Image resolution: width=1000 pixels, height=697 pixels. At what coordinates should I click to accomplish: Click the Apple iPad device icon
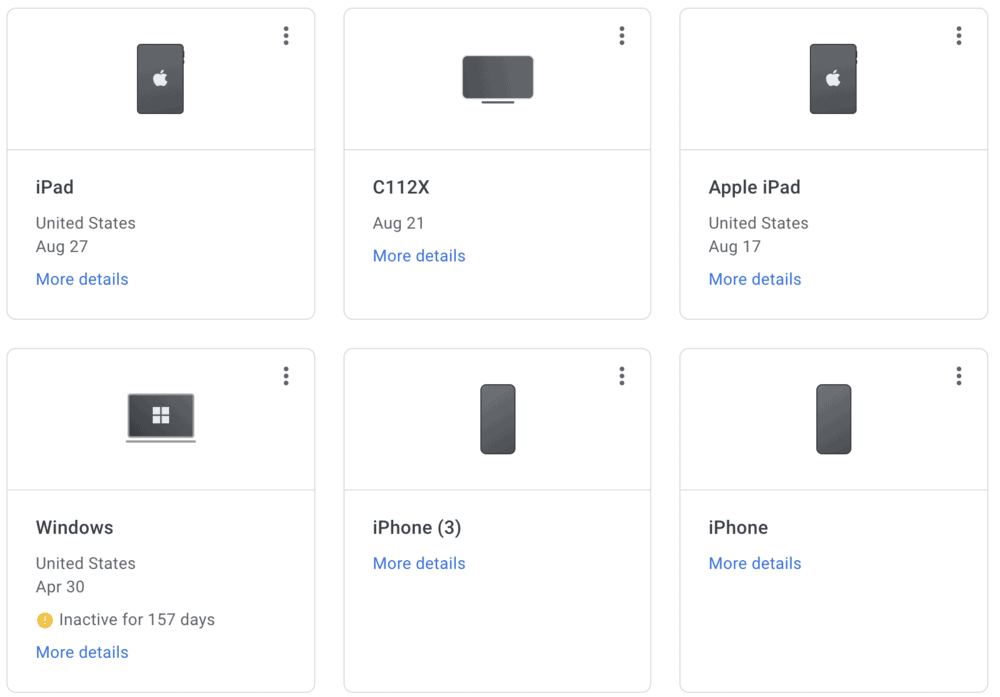(833, 78)
